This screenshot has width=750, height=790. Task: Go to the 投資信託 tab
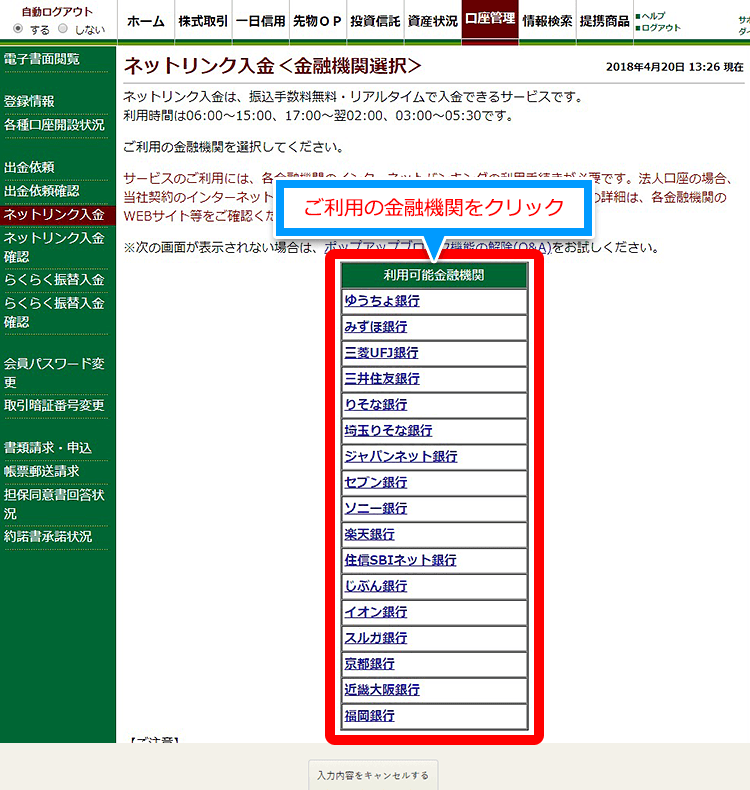click(375, 21)
